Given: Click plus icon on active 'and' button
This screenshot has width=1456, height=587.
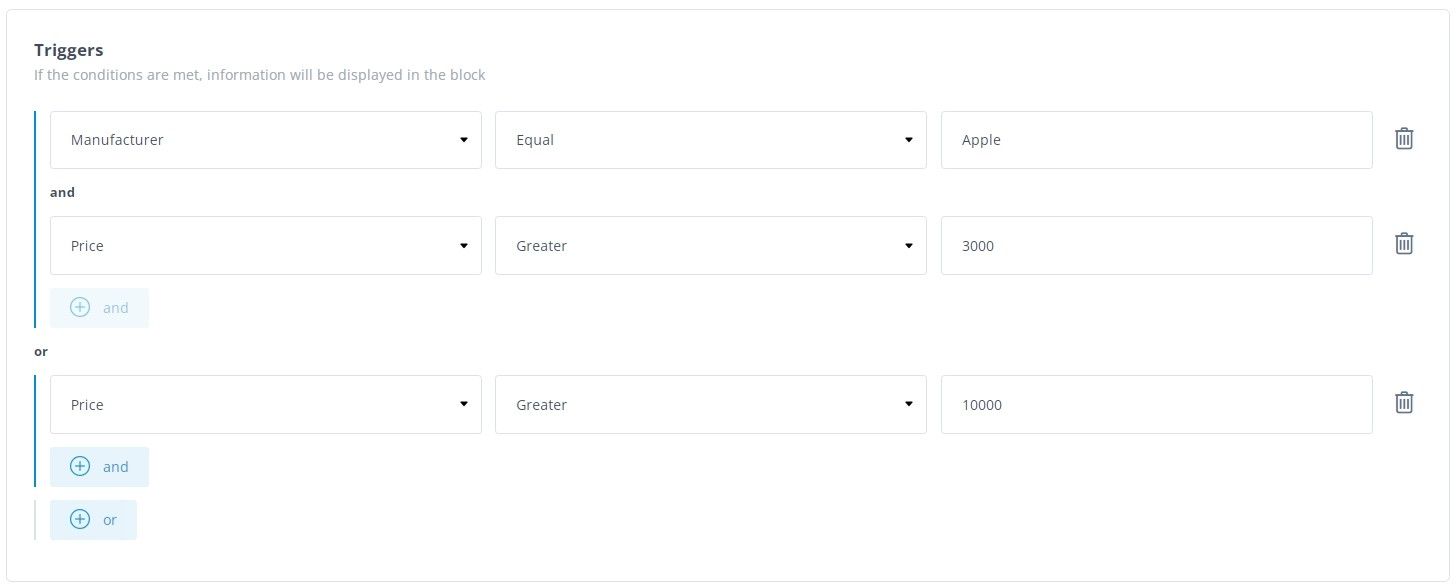Looking at the screenshot, I should tap(80, 466).
